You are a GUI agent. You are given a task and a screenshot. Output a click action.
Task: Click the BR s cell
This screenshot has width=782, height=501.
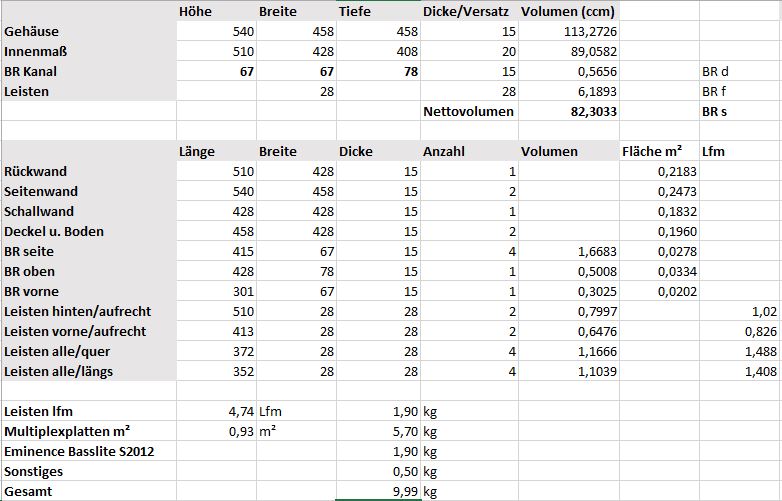741,111
